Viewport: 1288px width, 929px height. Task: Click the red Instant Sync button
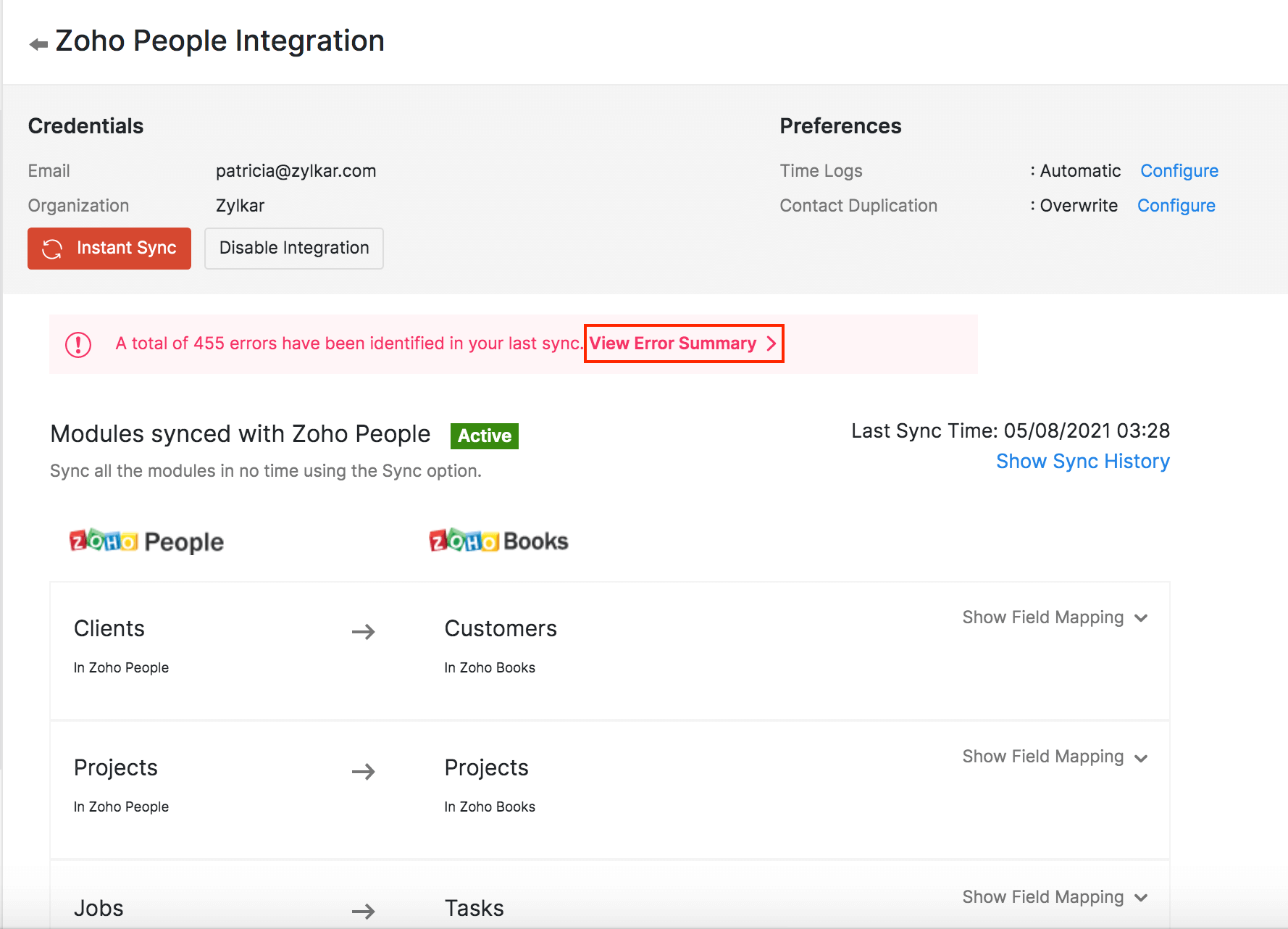click(109, 249)
